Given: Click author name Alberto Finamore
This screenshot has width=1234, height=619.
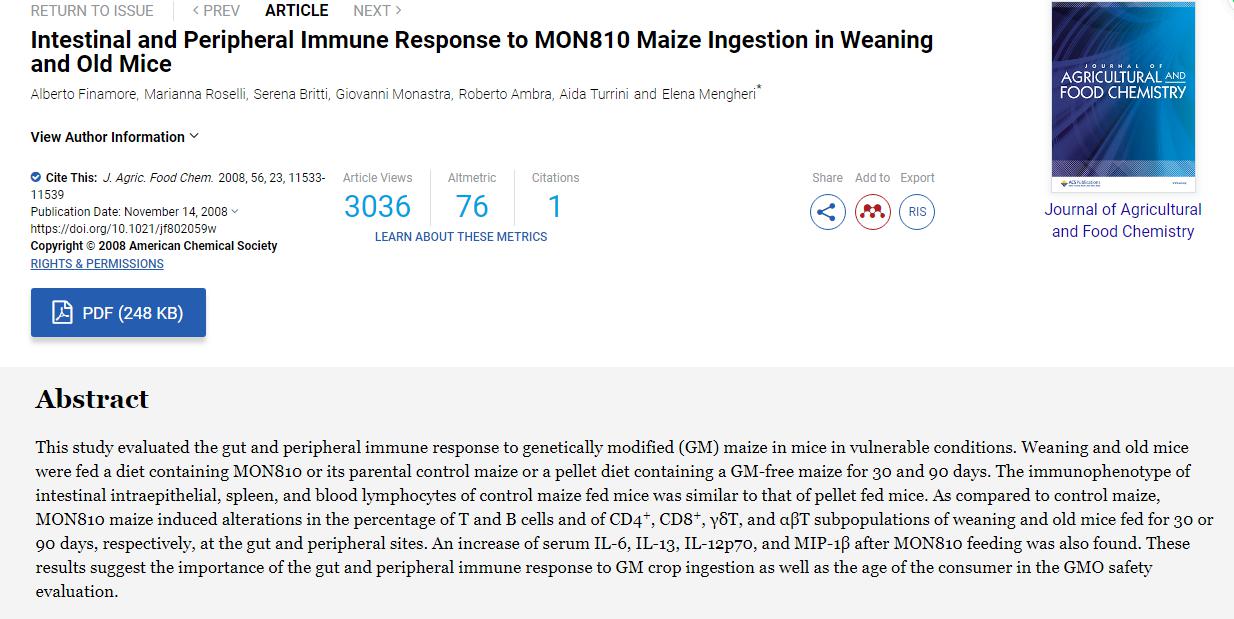Looking at the screenshot, I should click(84, 95).
